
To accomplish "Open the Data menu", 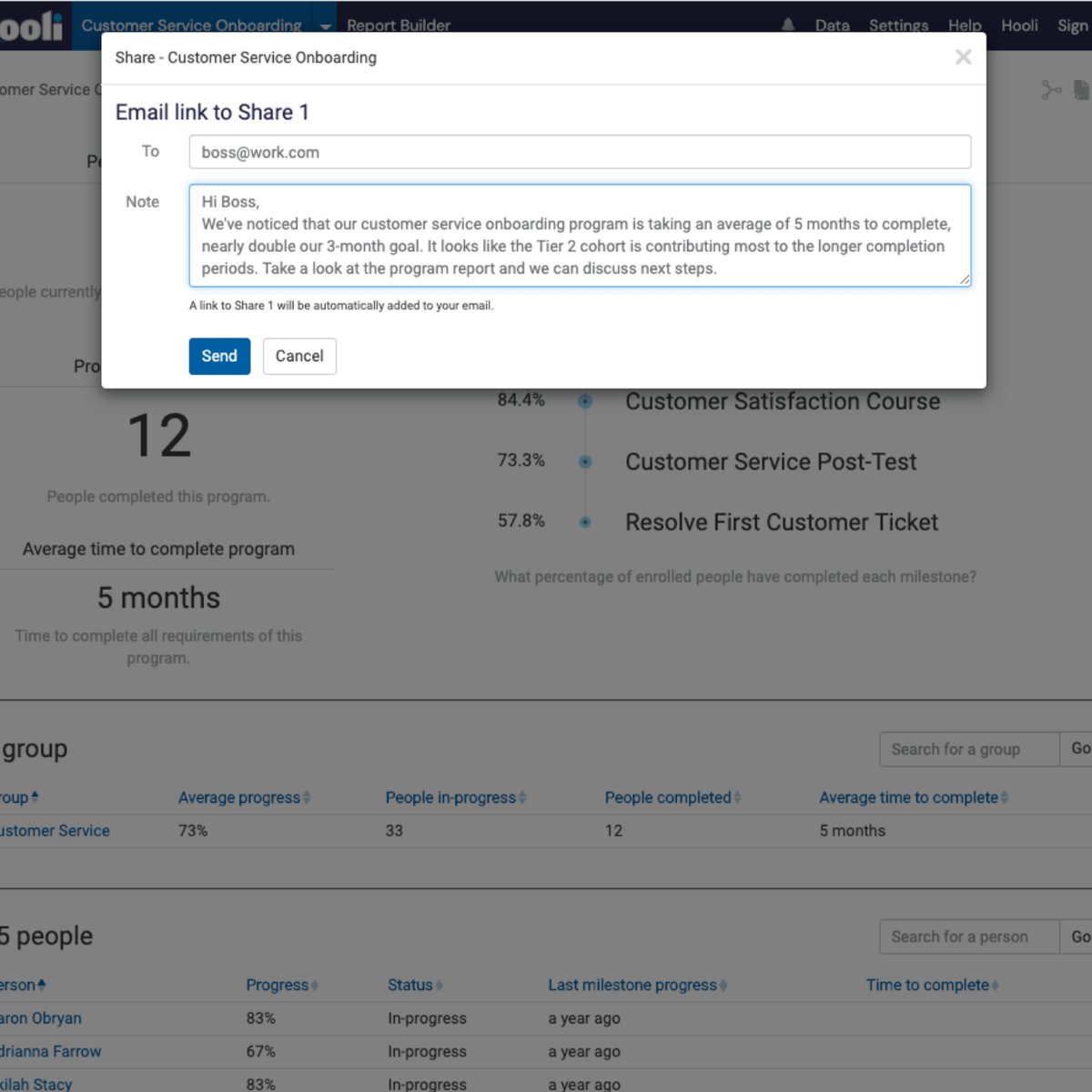I will pyautogui.click(x=833, y=25).
